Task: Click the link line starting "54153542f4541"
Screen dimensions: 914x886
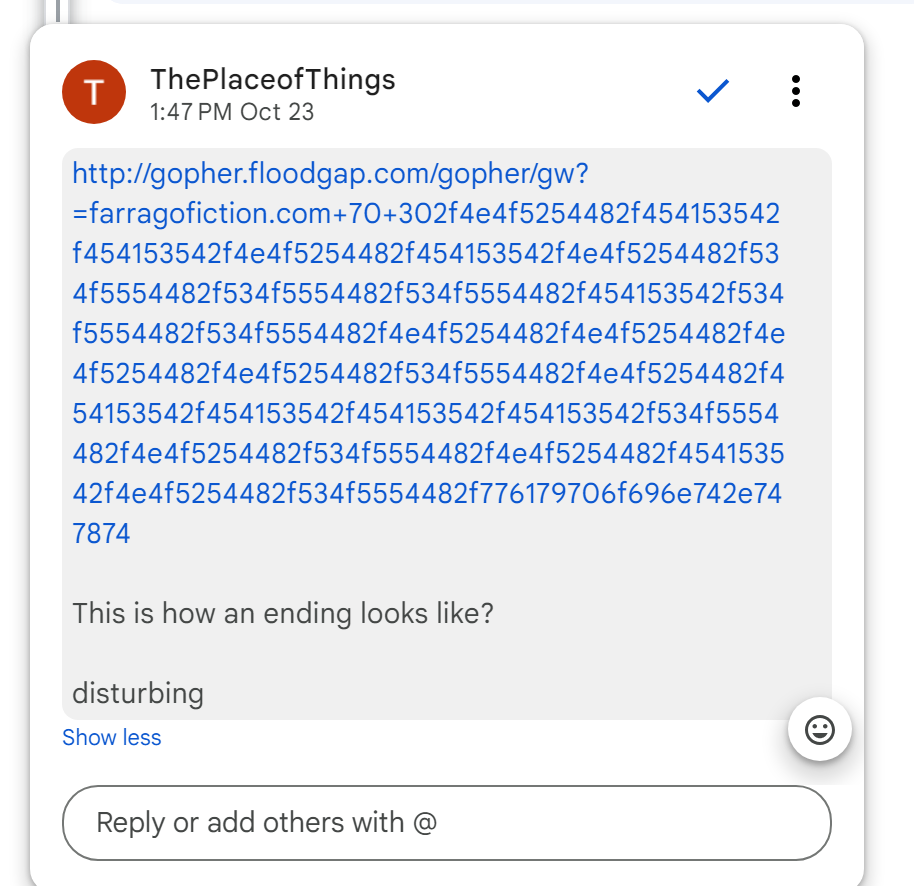Action: tap(428, 414)
